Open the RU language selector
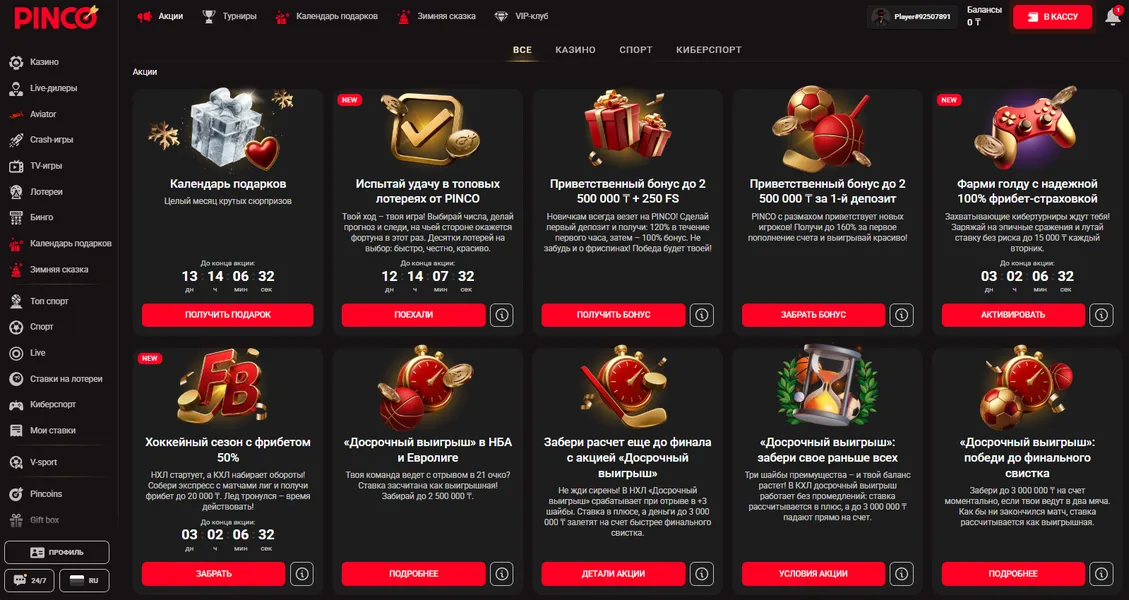The image size is (1129, 600). 84,581
